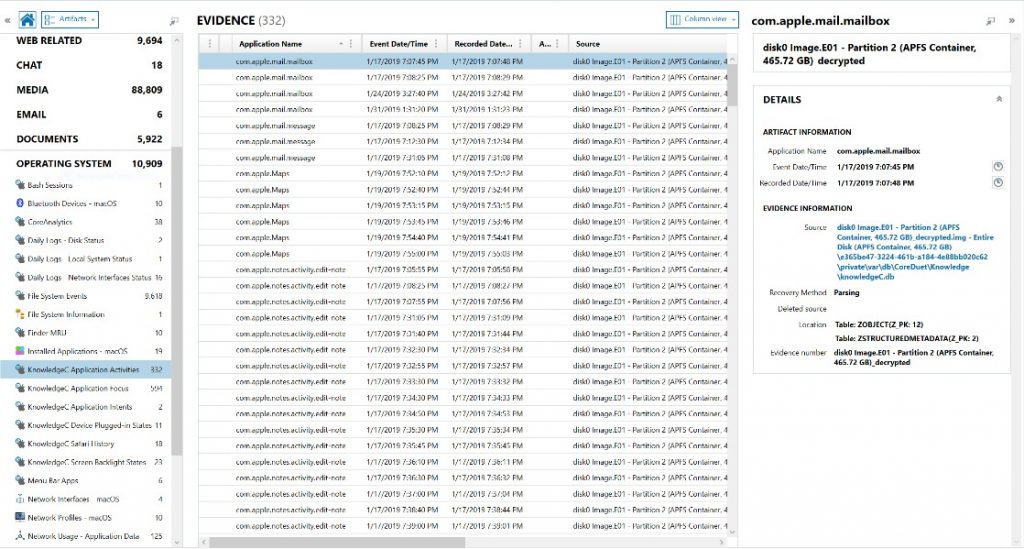Viewport: 1024px width, 549px height.
Task: Sort by Source column header
Action: tap(588, 44)
